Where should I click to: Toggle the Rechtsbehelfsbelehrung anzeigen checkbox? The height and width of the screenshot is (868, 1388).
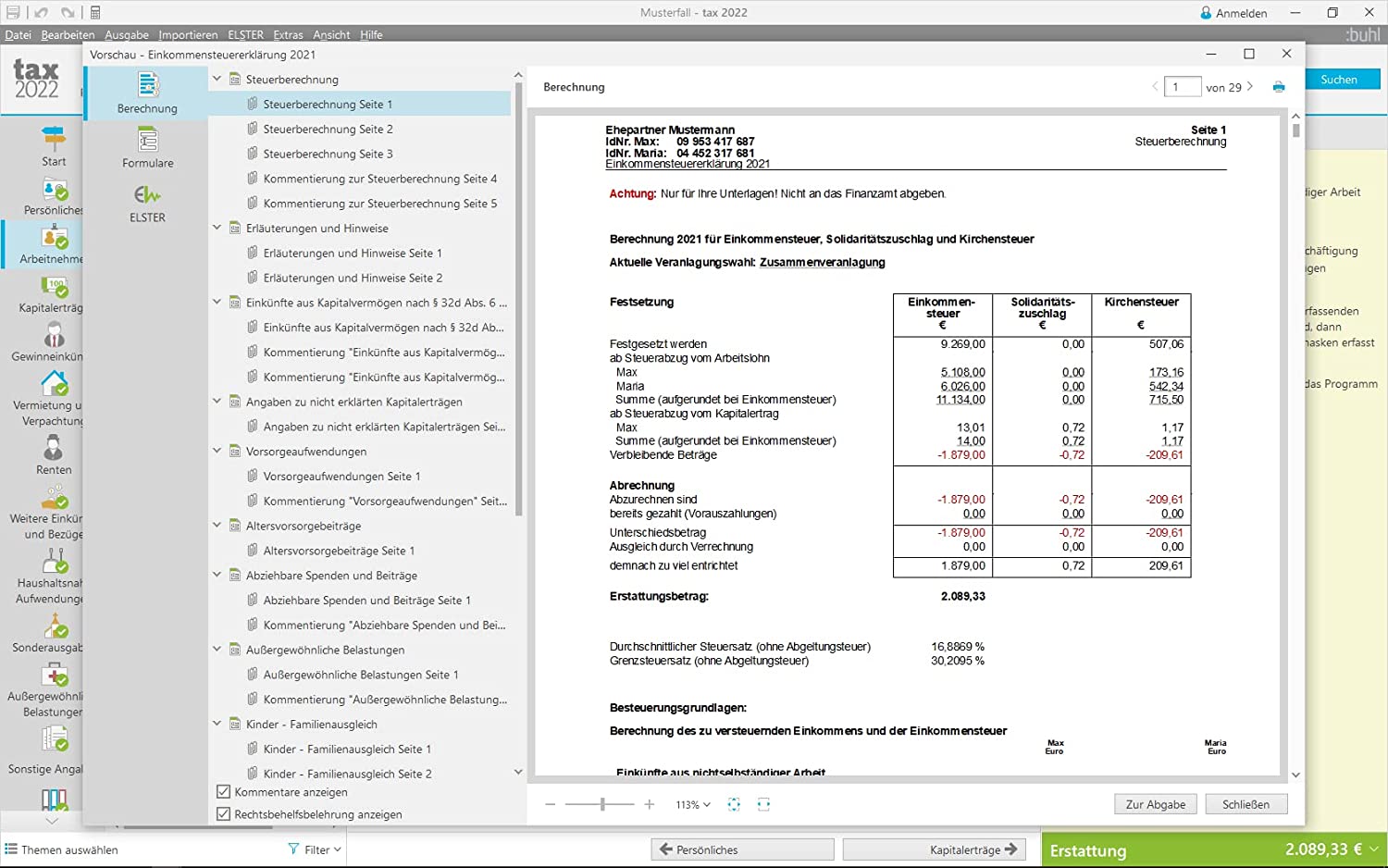pos(223,814)
